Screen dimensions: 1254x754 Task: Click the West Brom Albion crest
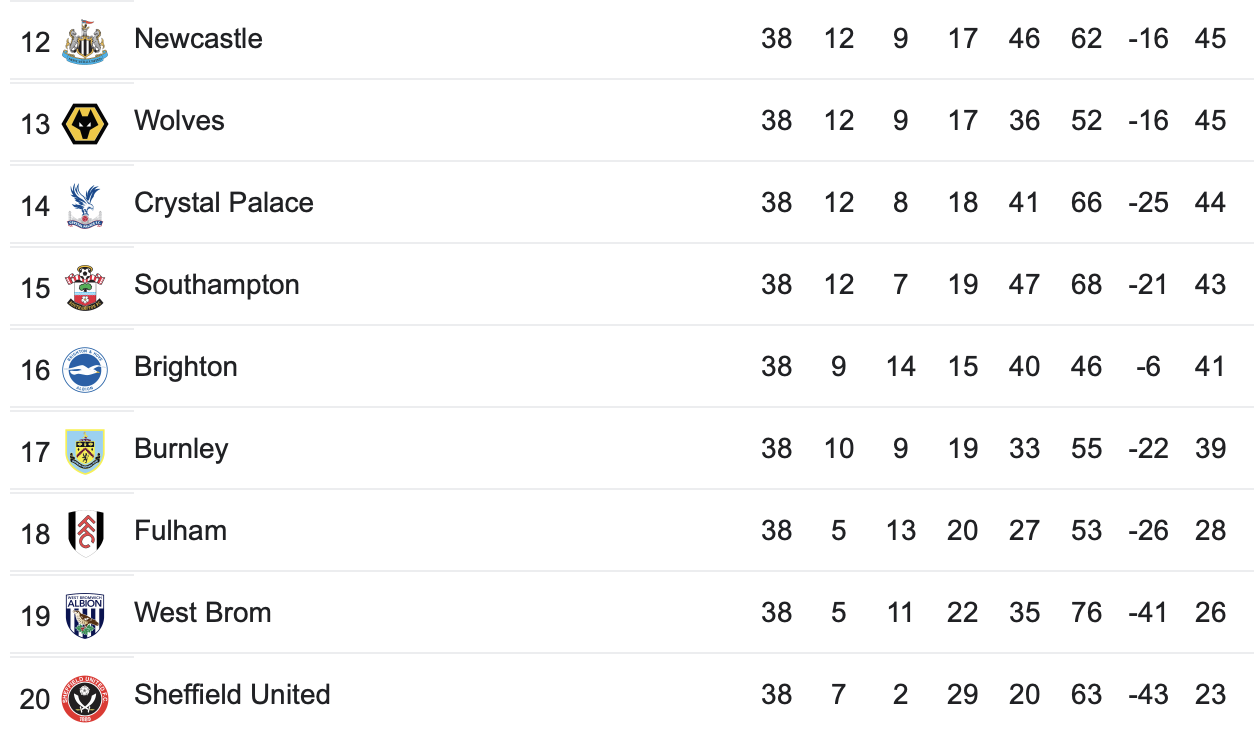[x=85, y=615]
